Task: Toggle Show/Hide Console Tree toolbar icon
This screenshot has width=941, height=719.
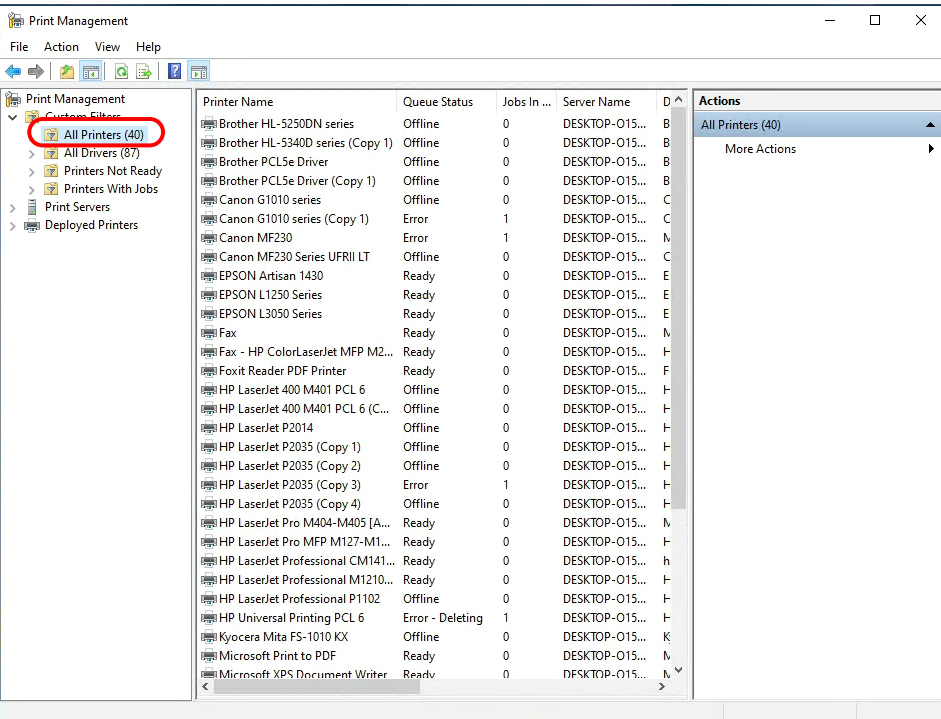Action: tap(91, 72)
